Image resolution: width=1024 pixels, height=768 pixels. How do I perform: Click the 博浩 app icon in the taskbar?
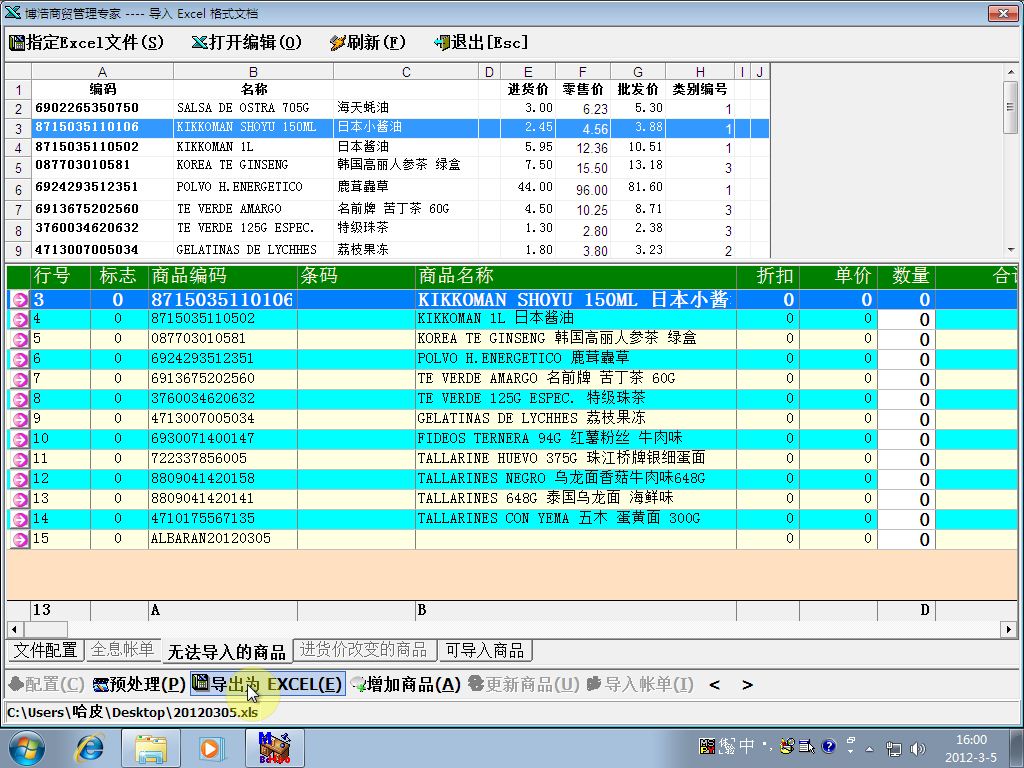[274, 748]
